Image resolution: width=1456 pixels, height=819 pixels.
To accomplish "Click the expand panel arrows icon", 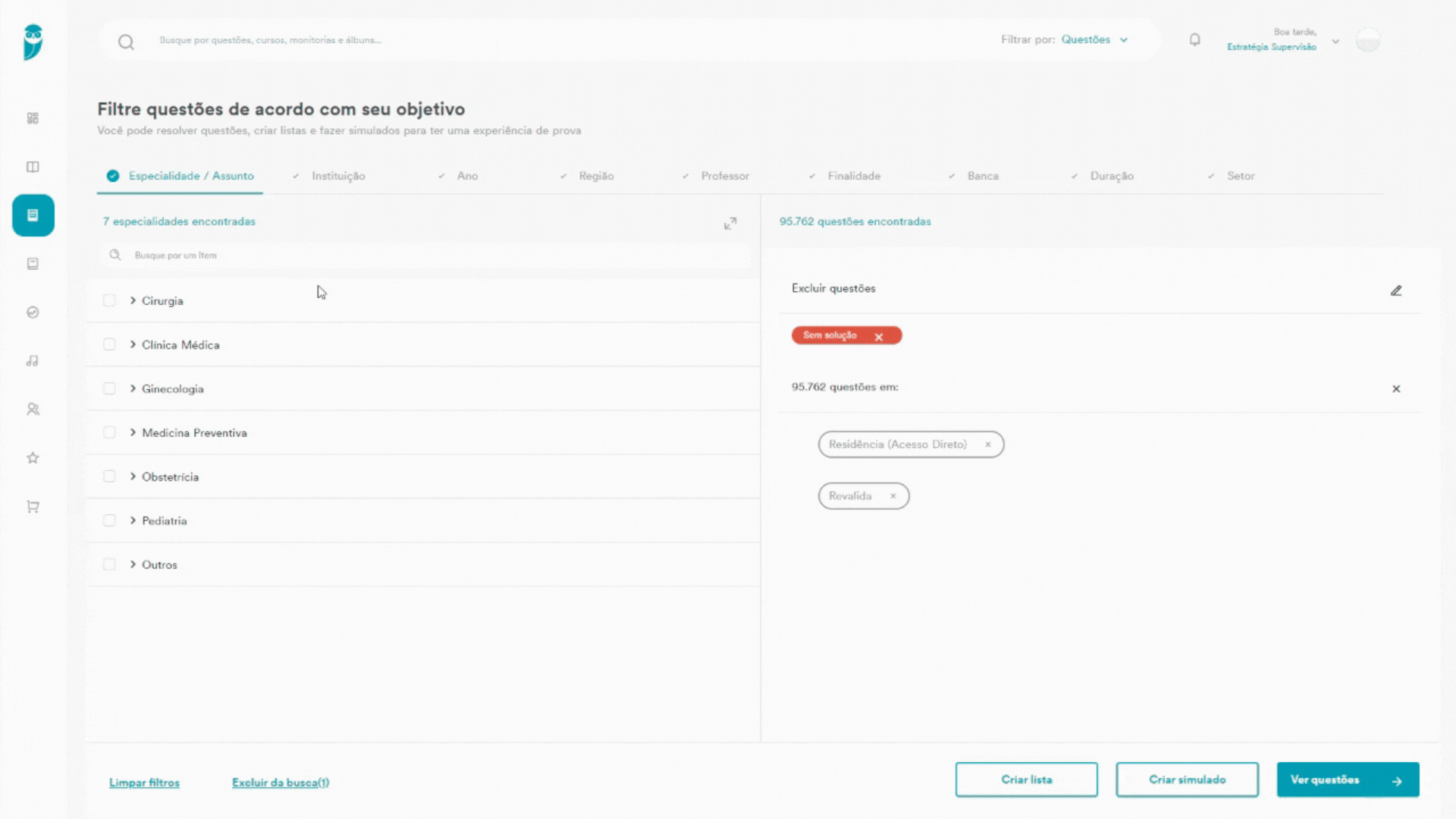I will click(x=730, y=223).
